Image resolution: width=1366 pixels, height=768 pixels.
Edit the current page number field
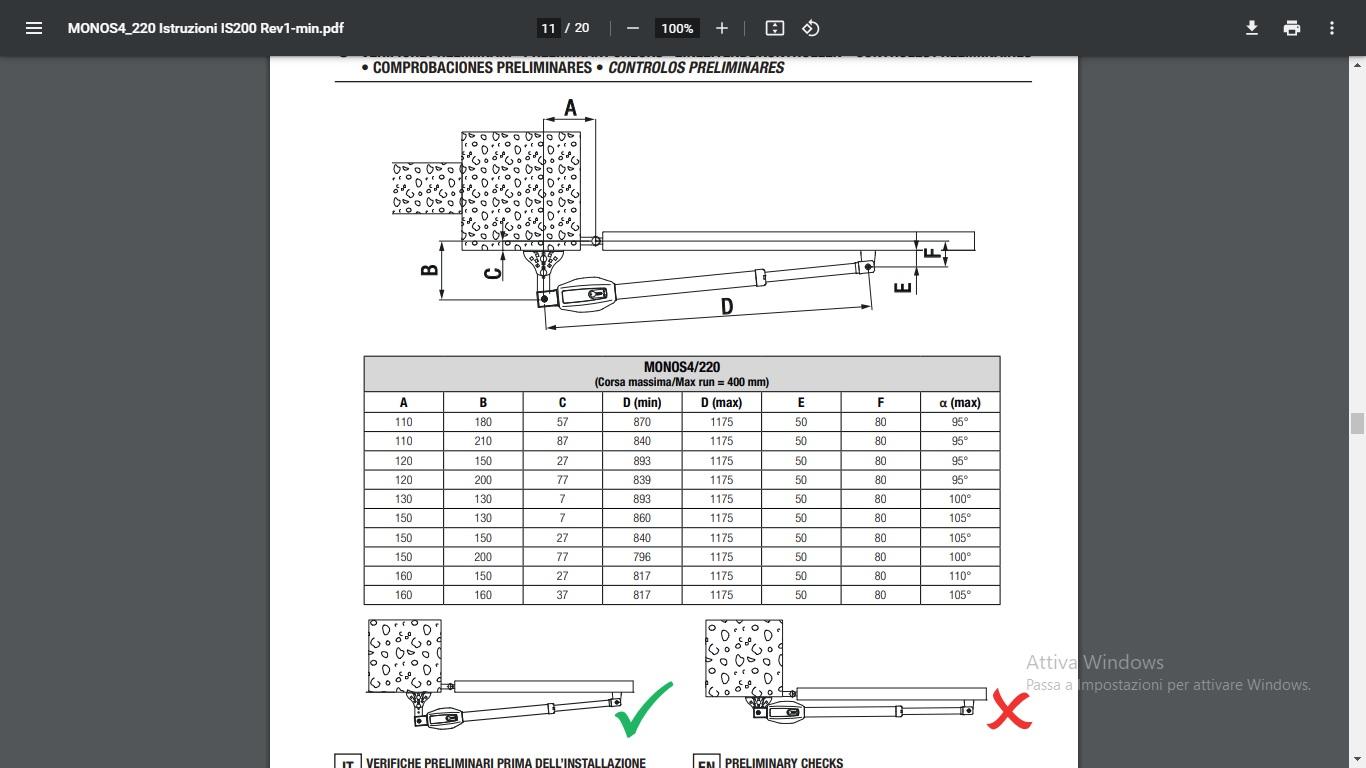tap(548, 28)
